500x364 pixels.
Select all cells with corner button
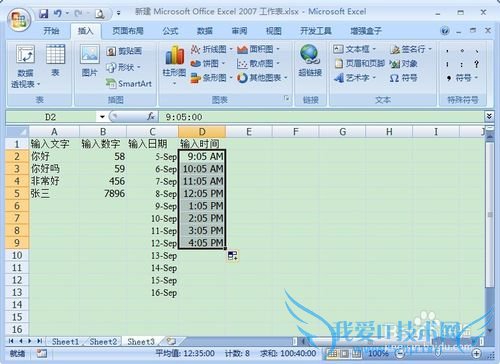[x=17, y=132]
